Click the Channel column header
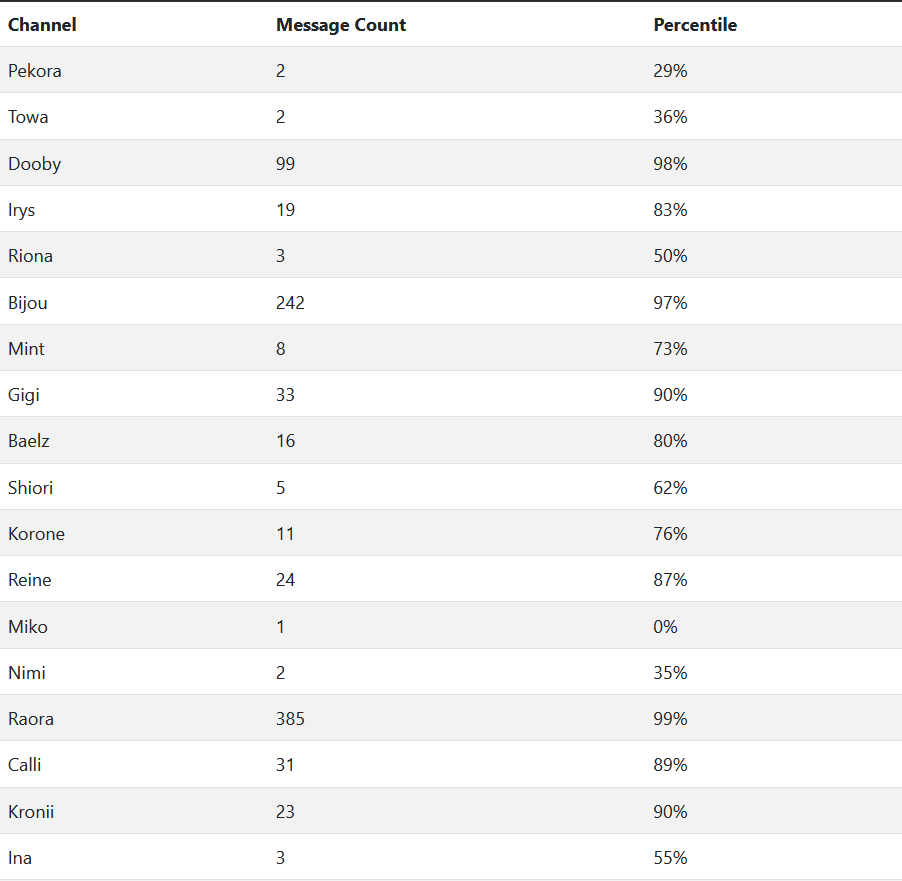The image size is (902, 881). click(x=42, y=25)
